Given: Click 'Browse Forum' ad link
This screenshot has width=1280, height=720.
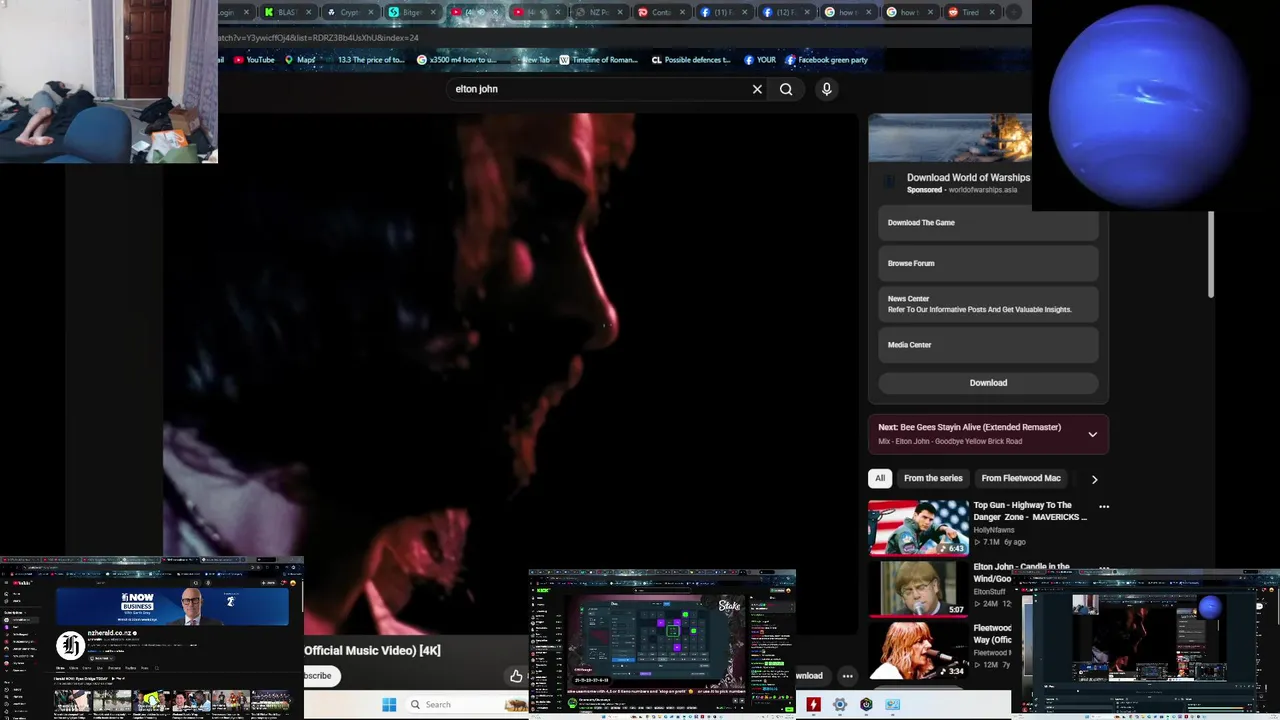Looking at the screenshot, I should 988,263.
